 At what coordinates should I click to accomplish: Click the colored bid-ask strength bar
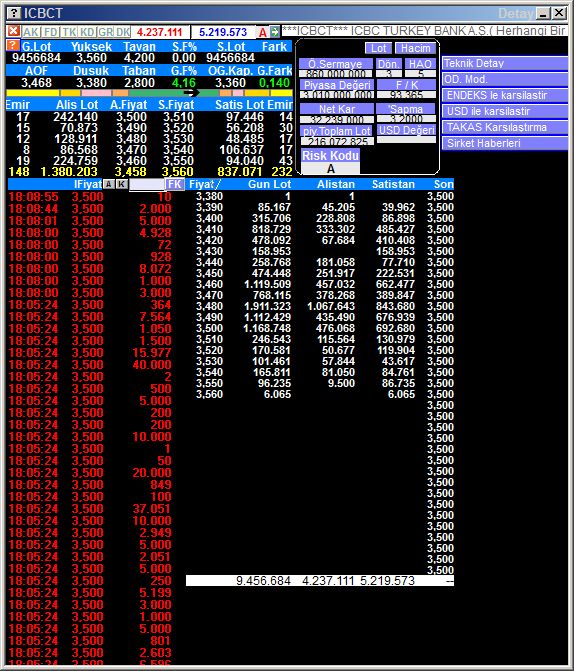click(x=149, y=93)
